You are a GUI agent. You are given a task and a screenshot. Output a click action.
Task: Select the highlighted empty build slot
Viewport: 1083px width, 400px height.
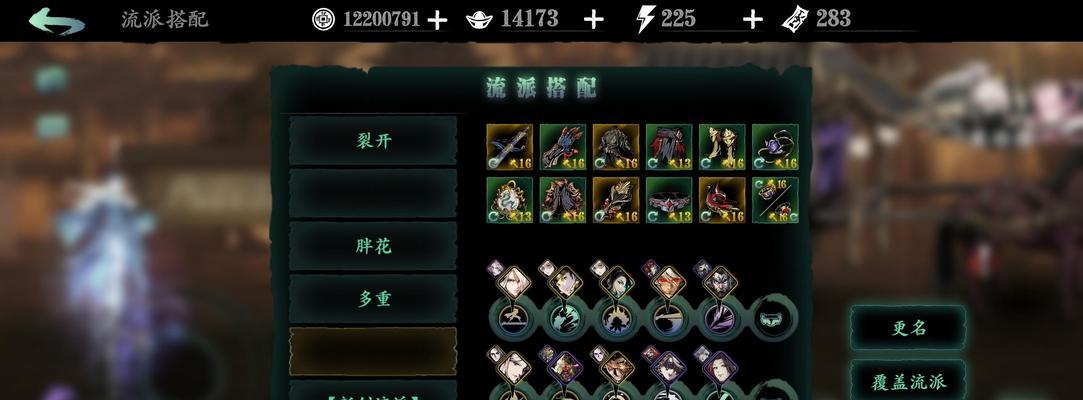click(x=373, y=351)
